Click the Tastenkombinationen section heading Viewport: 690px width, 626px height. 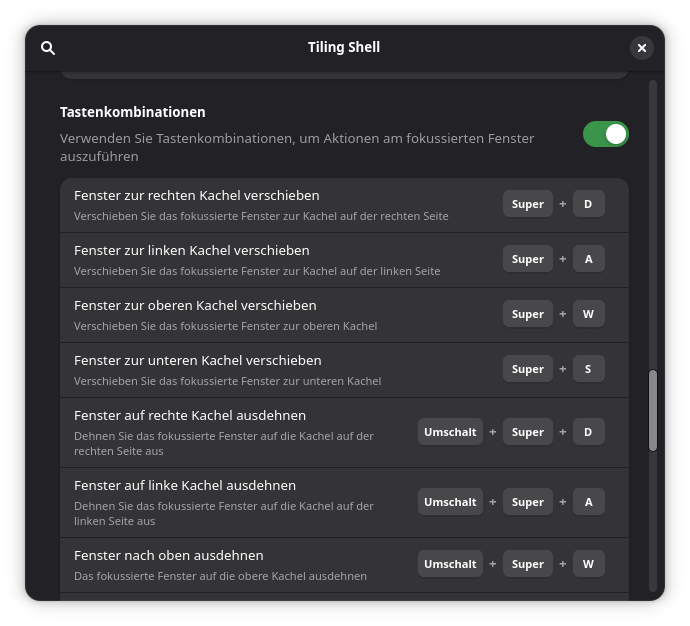(x=133, y=112)
